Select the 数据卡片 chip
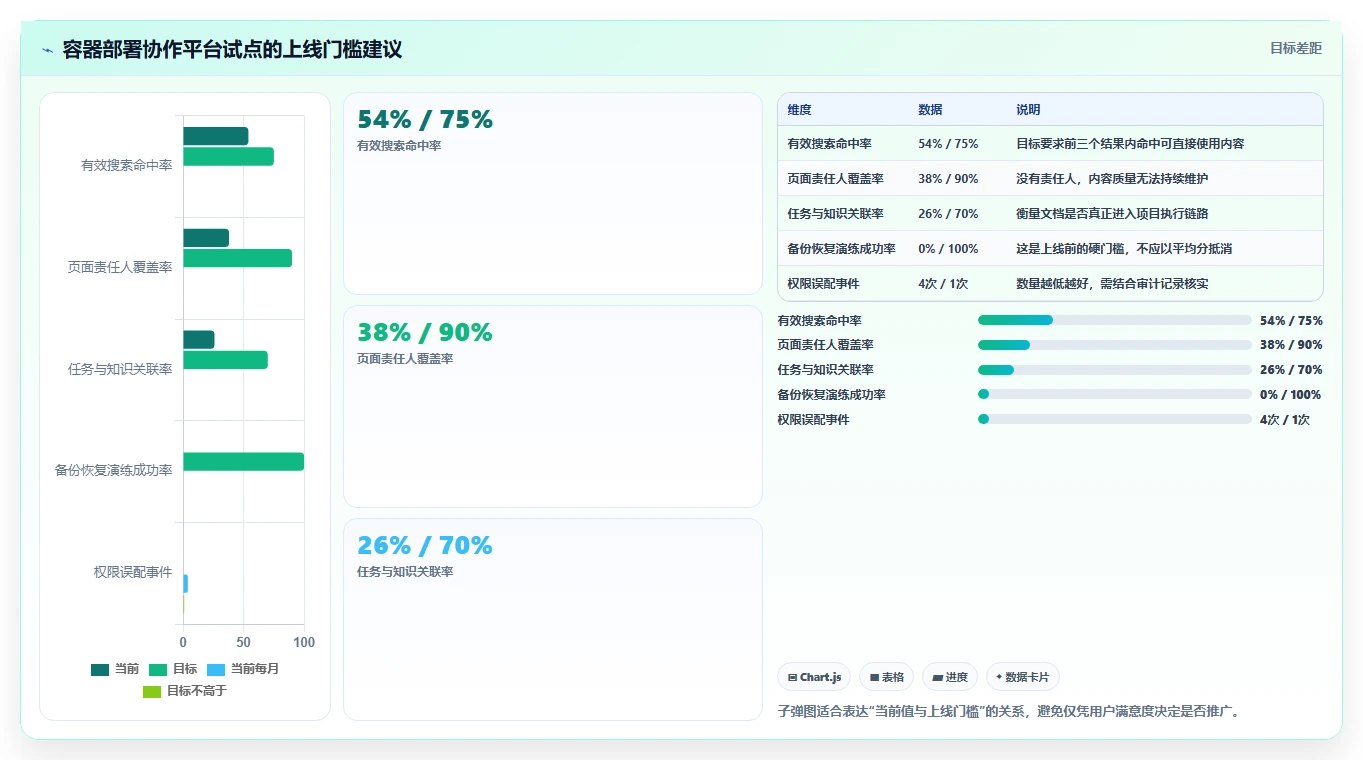This screenshot has height=760, width=1363. pos(1023,677)
